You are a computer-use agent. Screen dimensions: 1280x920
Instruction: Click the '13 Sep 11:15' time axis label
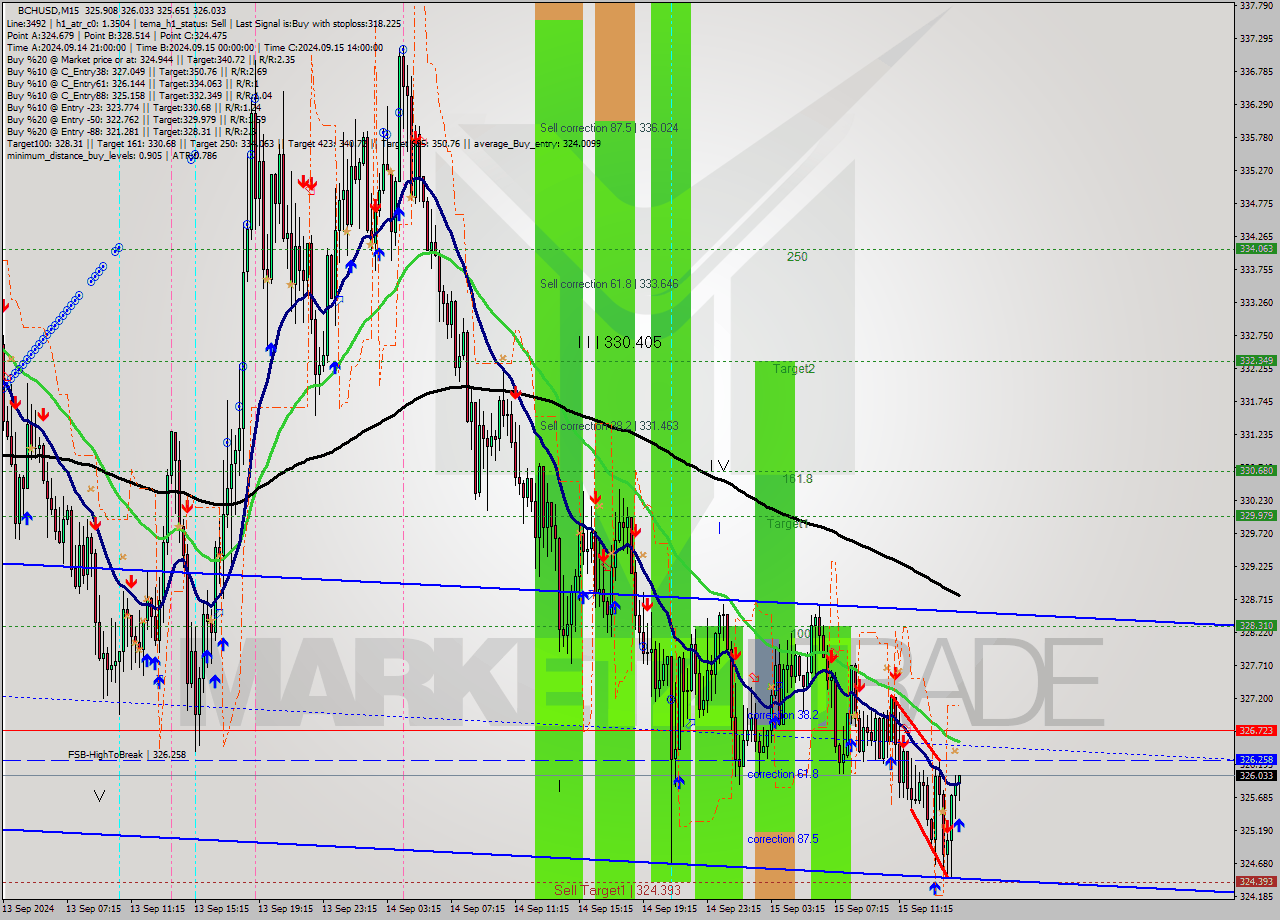(157, 910)
